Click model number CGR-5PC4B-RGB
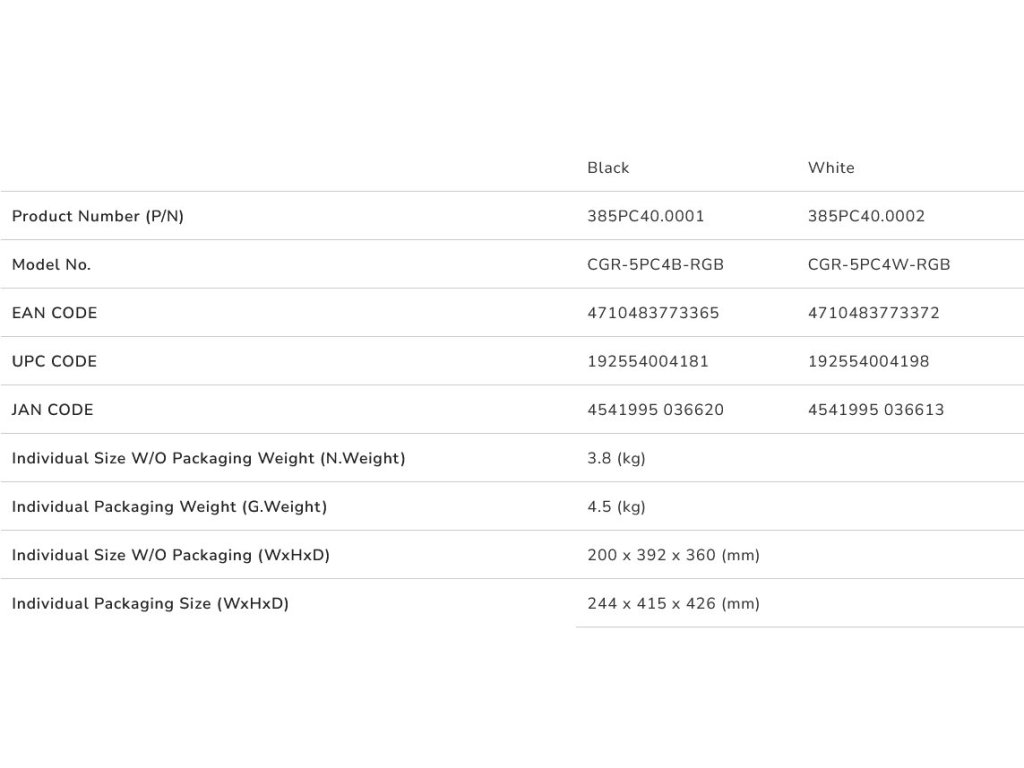Viewport: 1024px width, 768px height. 655,265
